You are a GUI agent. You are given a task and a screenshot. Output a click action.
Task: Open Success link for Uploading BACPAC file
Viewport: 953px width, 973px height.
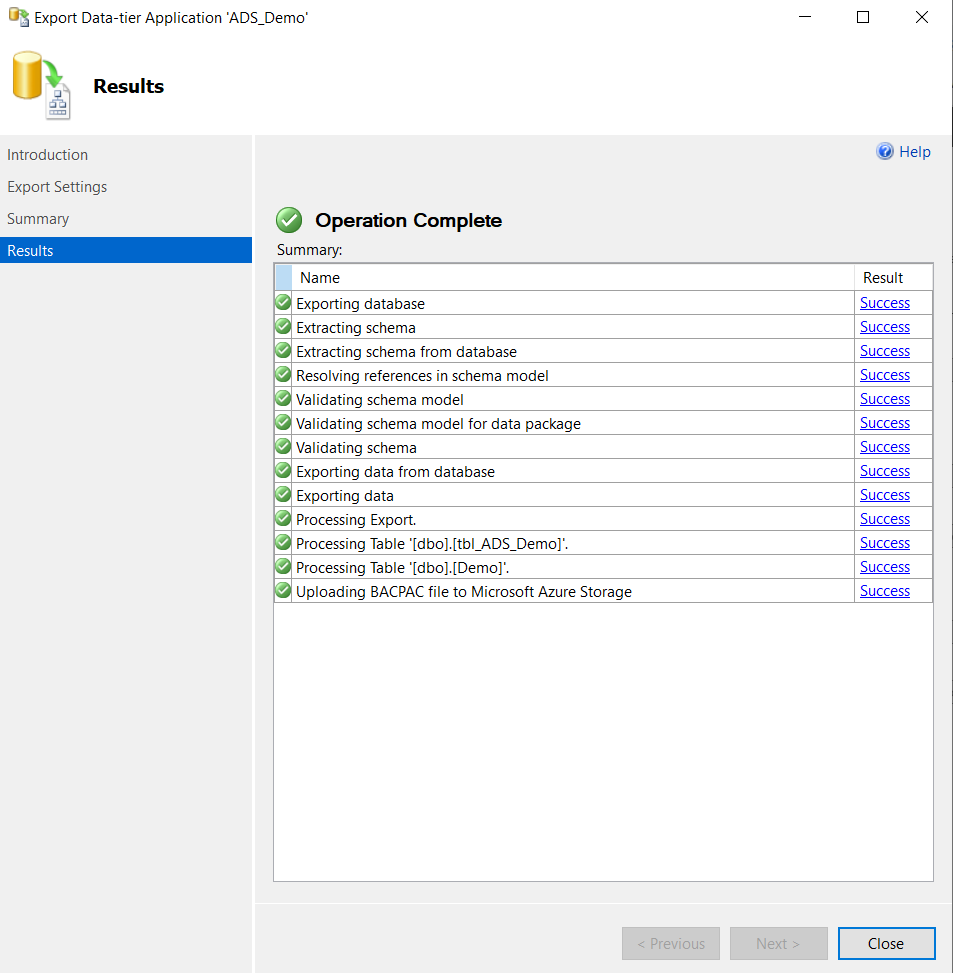click(x=885, y=591)
